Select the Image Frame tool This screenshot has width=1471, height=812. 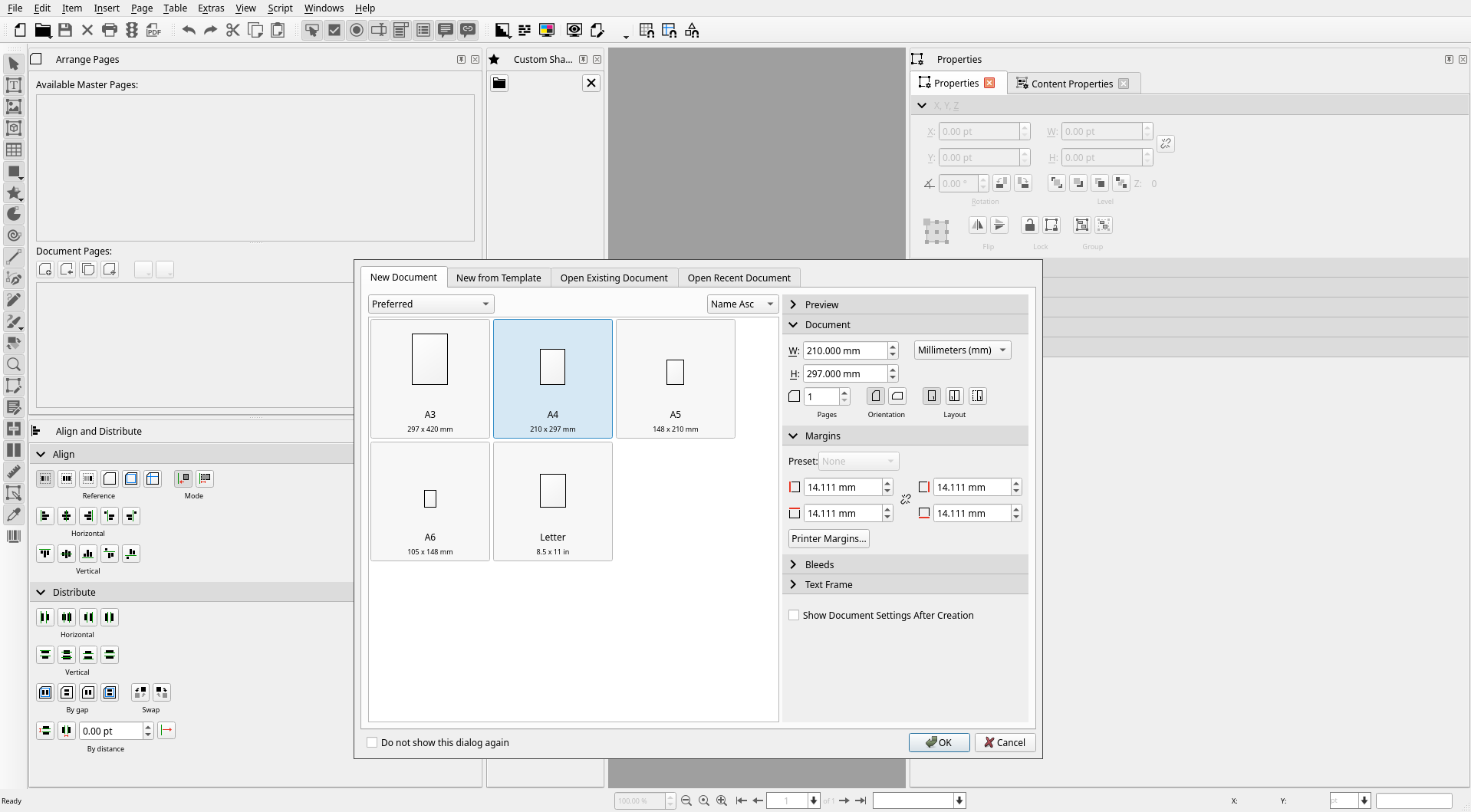coord(14,107)
